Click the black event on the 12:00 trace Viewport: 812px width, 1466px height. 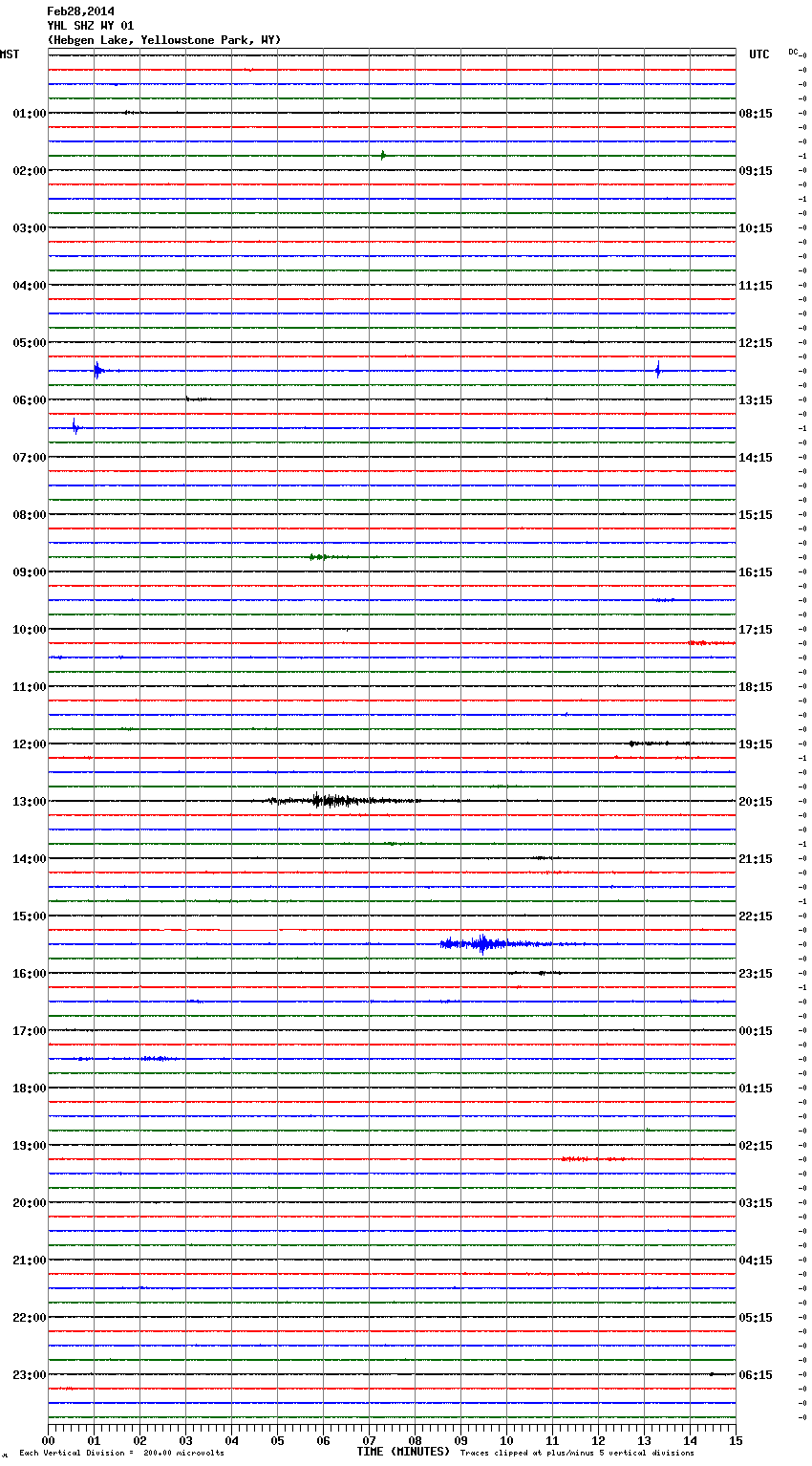point(650,743)
